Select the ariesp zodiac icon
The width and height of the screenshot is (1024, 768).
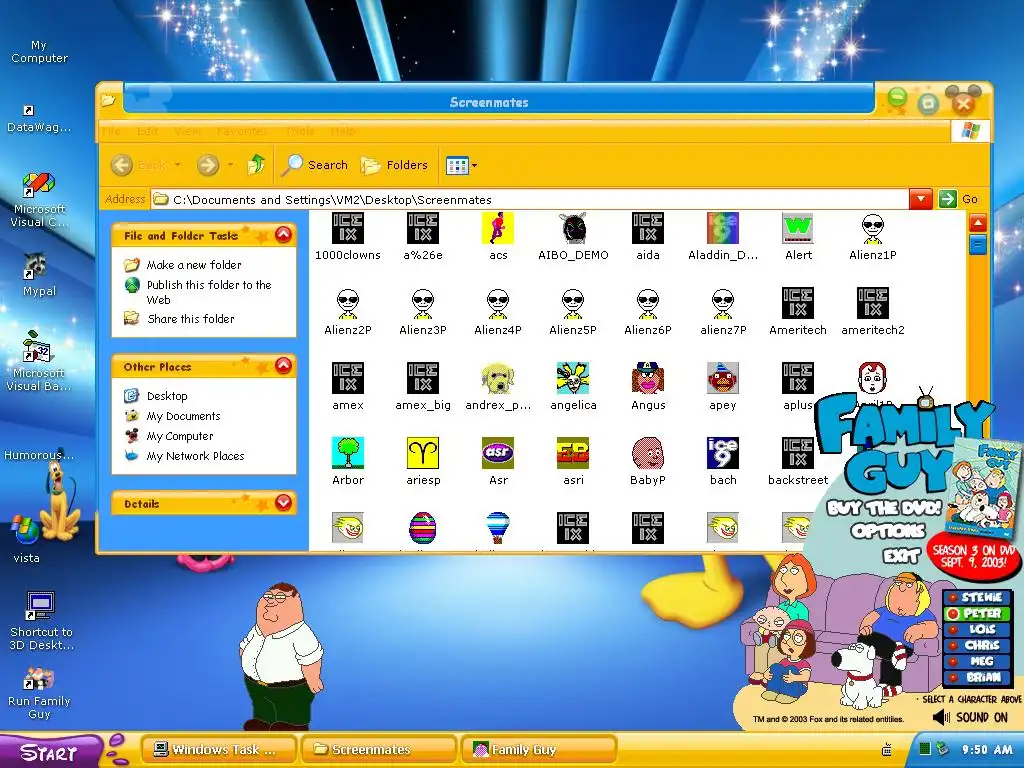[x=423, y=461]
